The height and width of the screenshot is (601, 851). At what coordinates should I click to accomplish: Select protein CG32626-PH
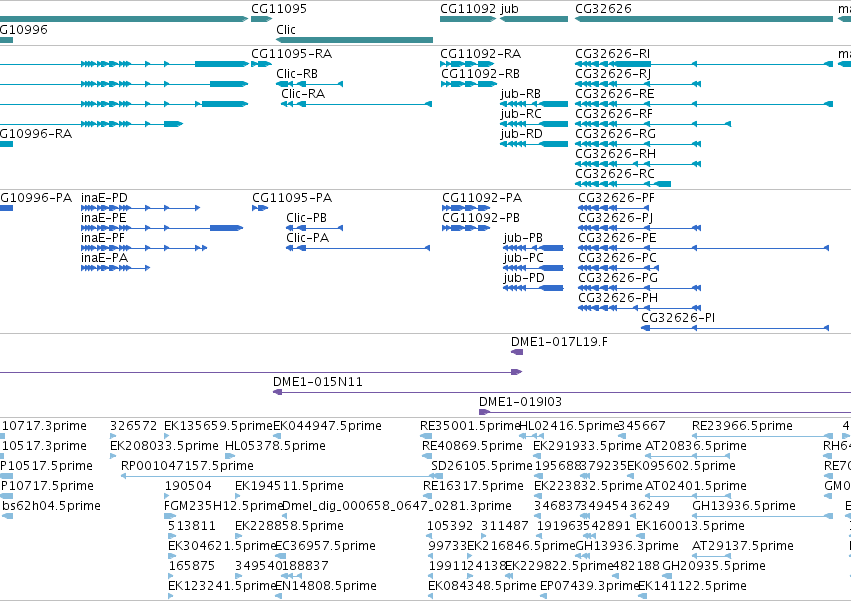618,299
